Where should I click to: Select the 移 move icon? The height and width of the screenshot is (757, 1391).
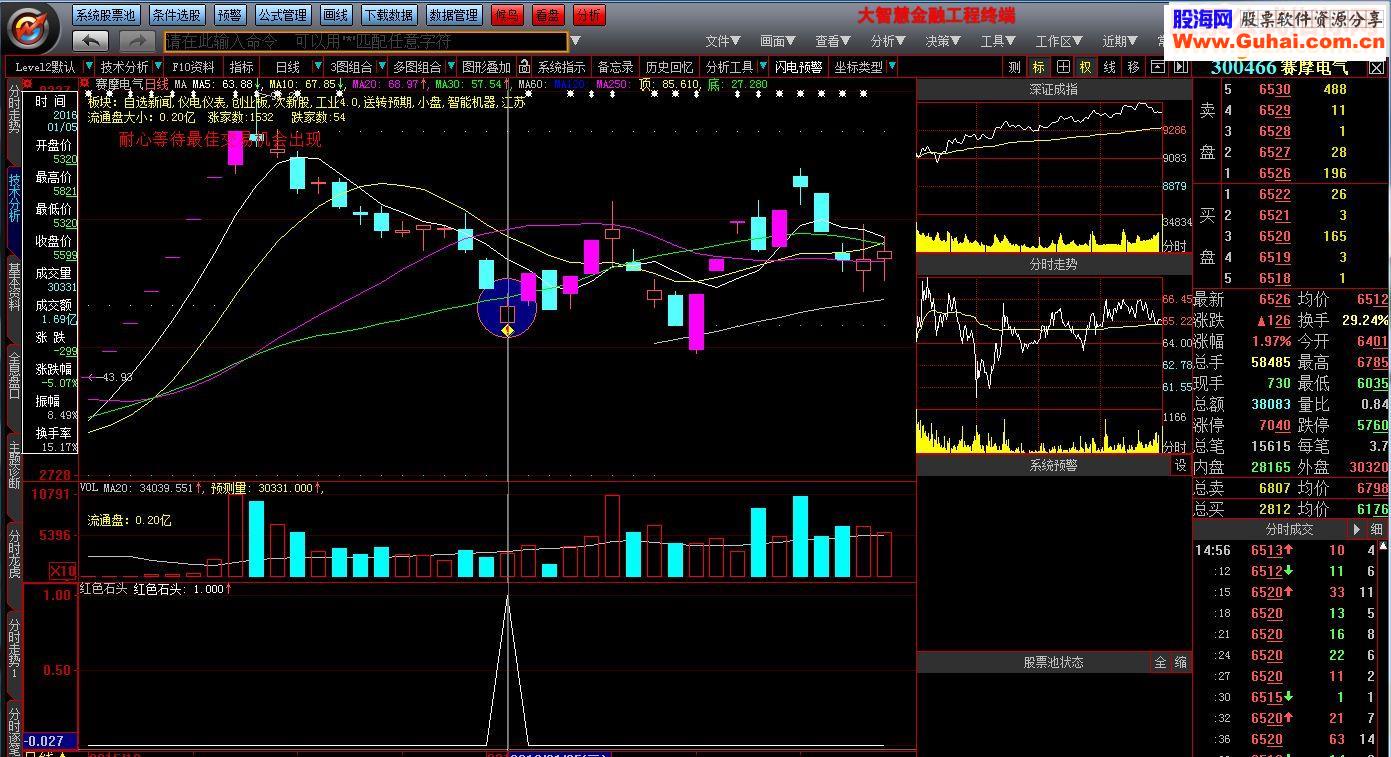[x=1133, y=67]
